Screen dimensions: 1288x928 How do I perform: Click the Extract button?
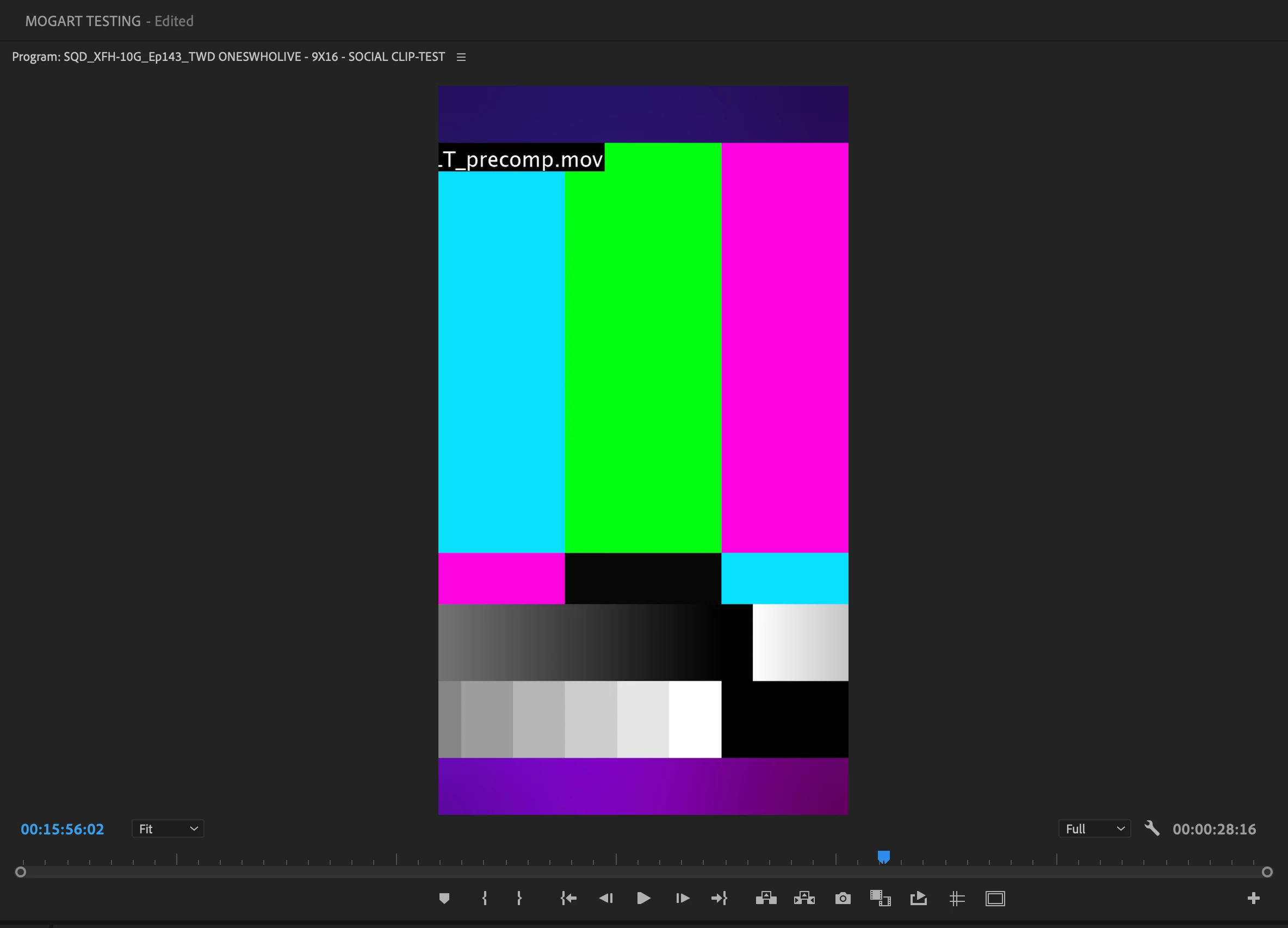(x=804, y=898)
